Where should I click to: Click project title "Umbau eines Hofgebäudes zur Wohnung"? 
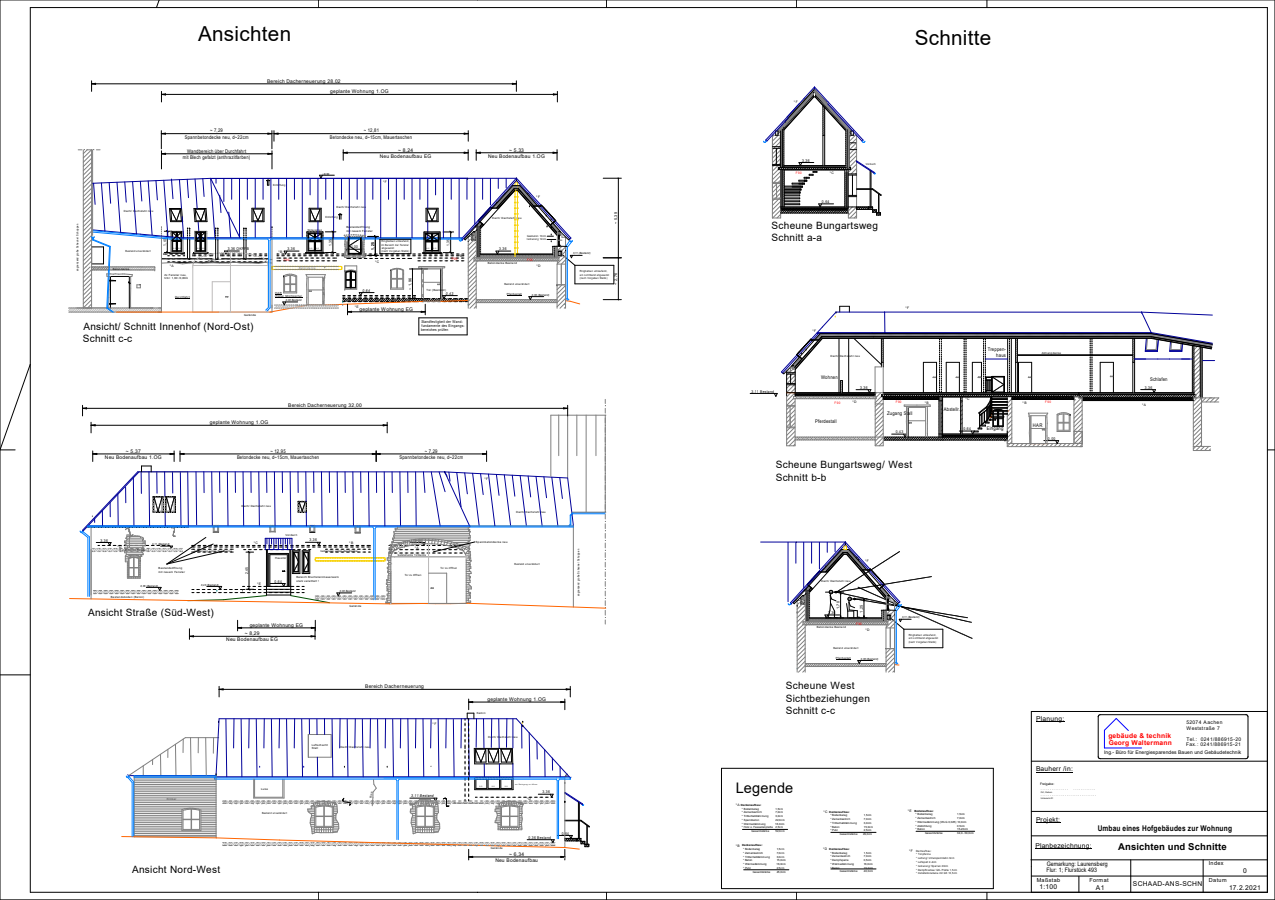(1164, 828)
